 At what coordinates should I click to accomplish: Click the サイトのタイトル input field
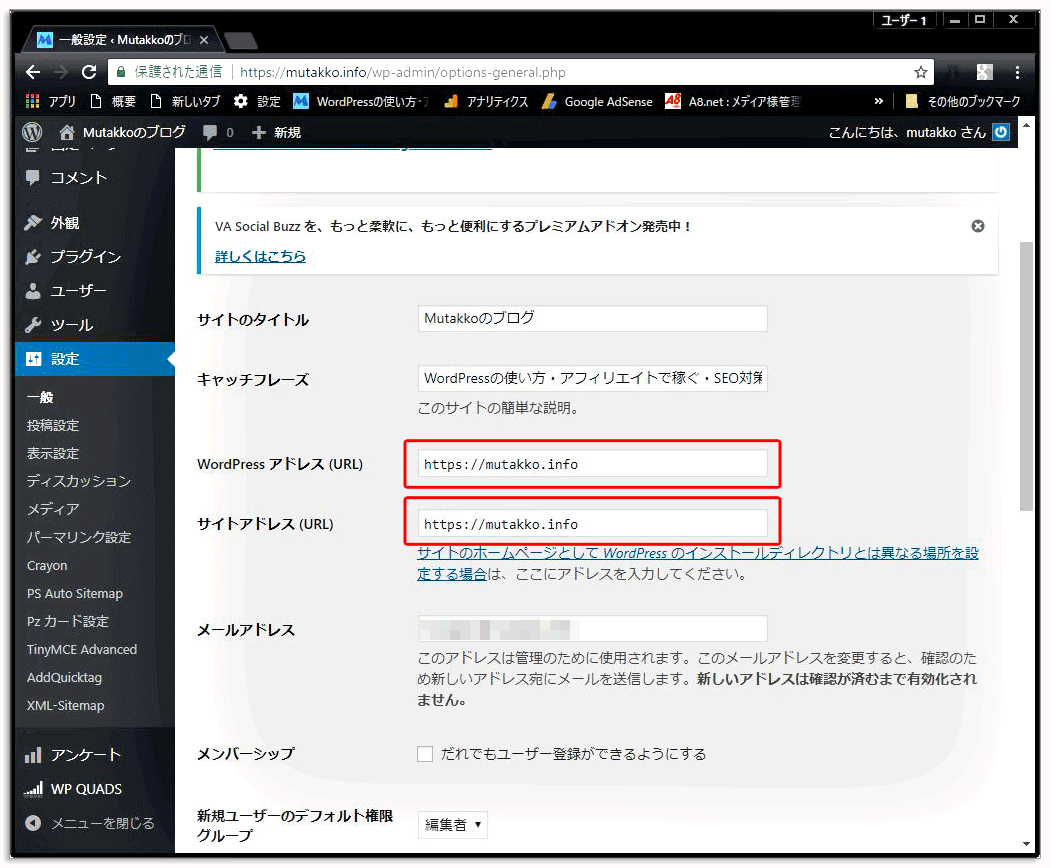click(x=592, y=317)
